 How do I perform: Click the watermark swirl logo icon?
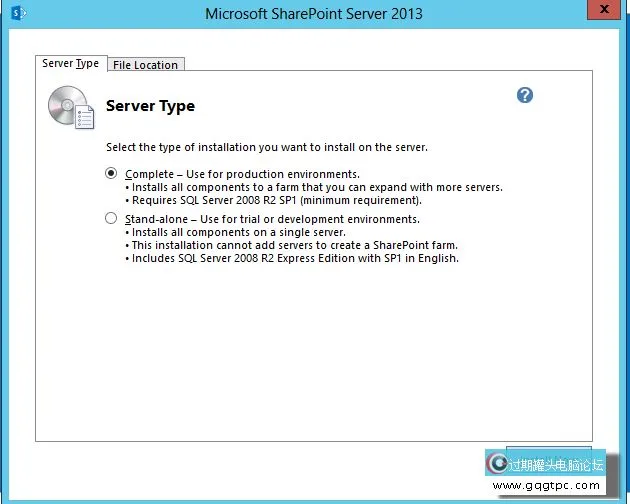point(497,464)
